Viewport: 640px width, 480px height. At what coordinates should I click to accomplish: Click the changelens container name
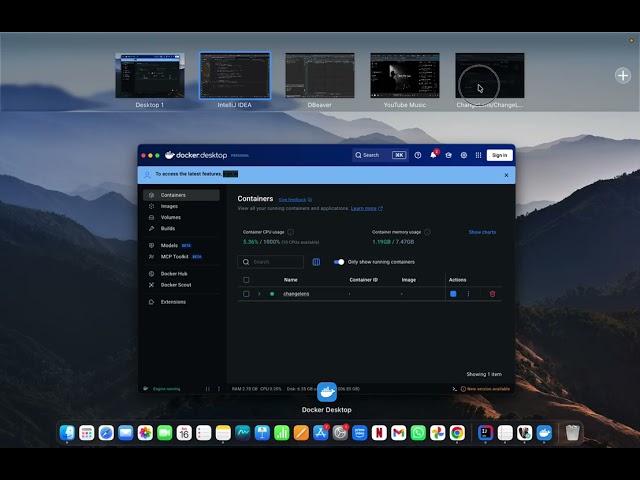[x=296, y=294]
